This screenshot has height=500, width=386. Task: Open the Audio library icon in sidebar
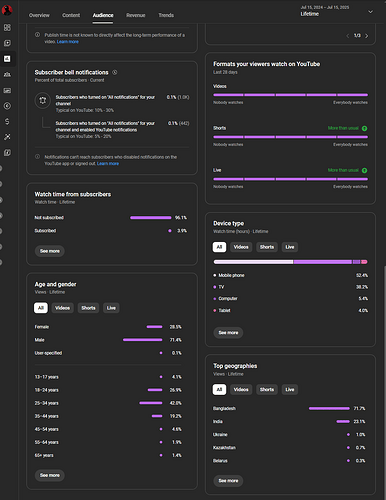point(7,153)
